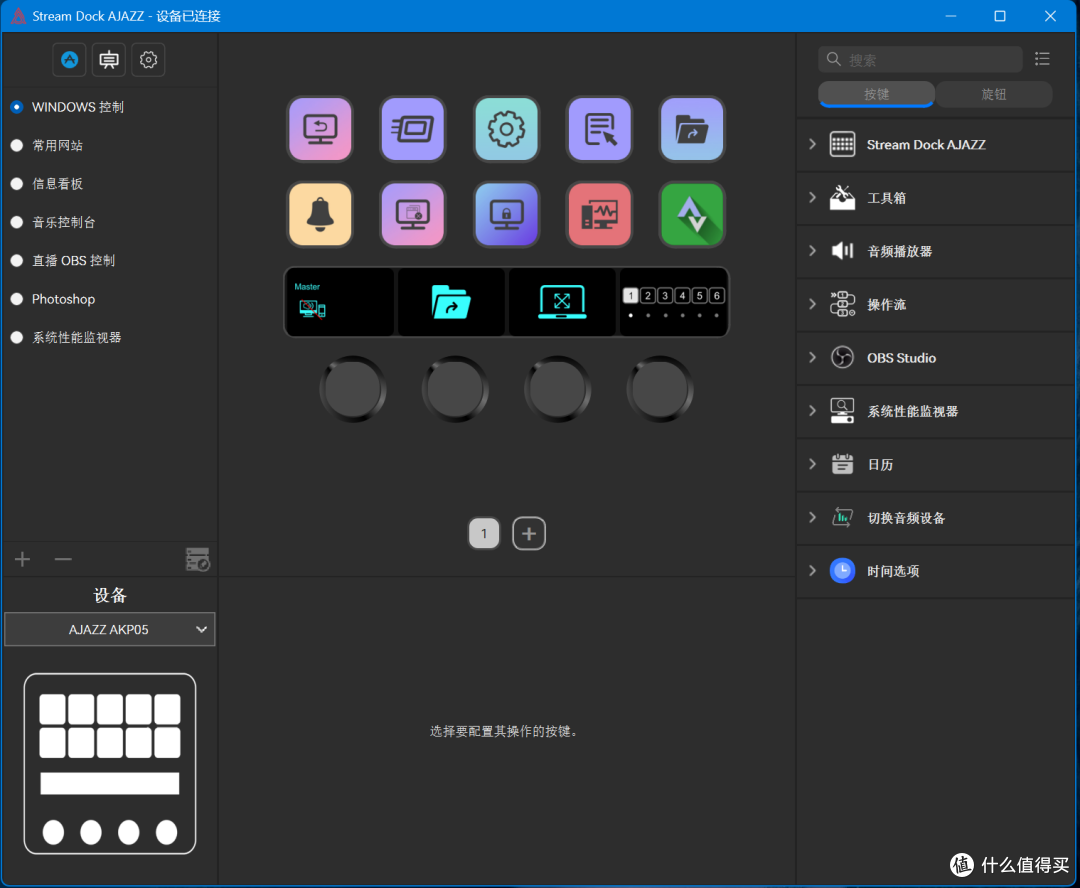
Task: Expand the 时间选项 category
Action: coord(812,571)
